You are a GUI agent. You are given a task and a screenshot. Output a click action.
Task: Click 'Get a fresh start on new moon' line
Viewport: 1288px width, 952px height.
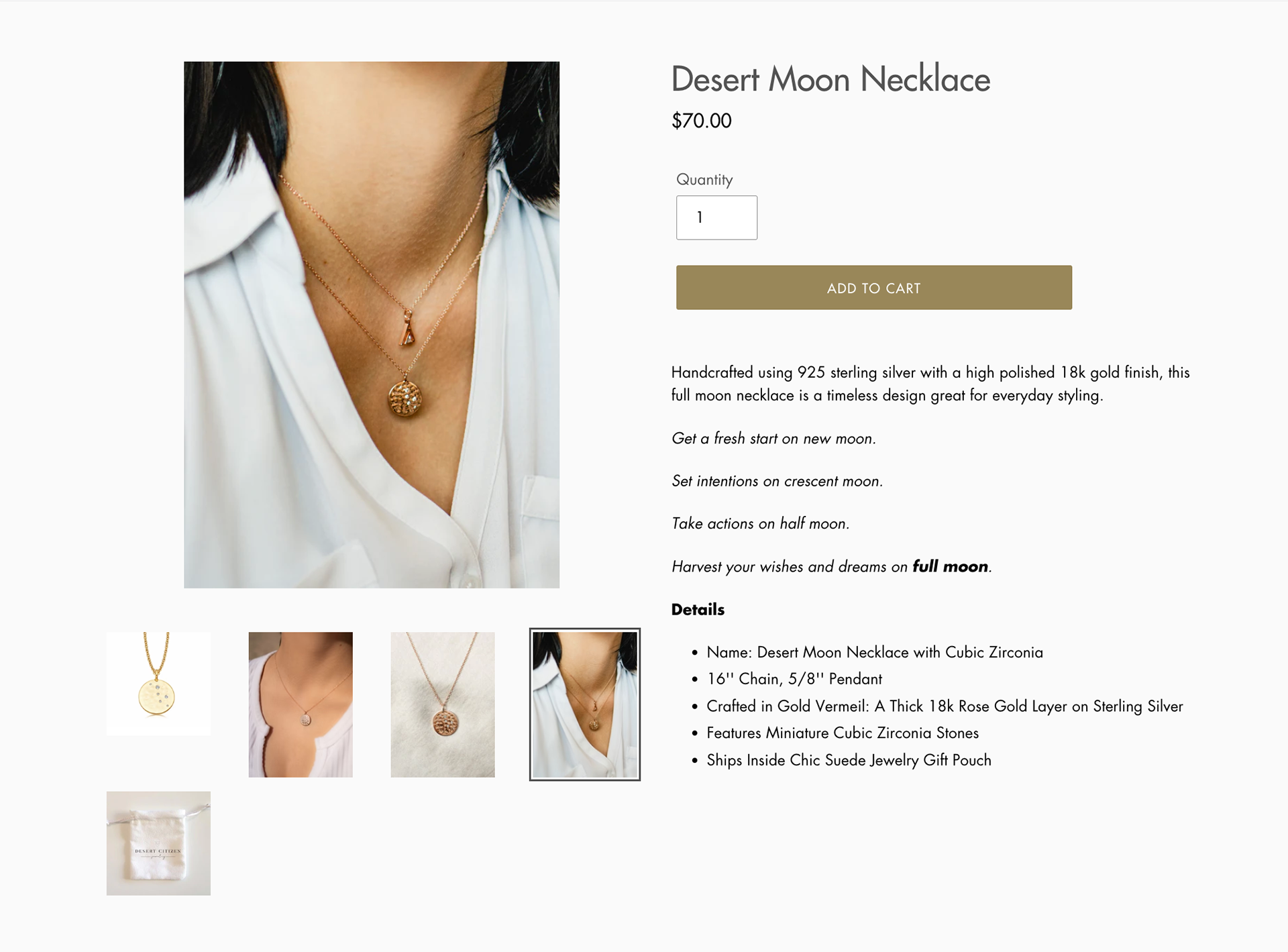(x=773, y=439)
